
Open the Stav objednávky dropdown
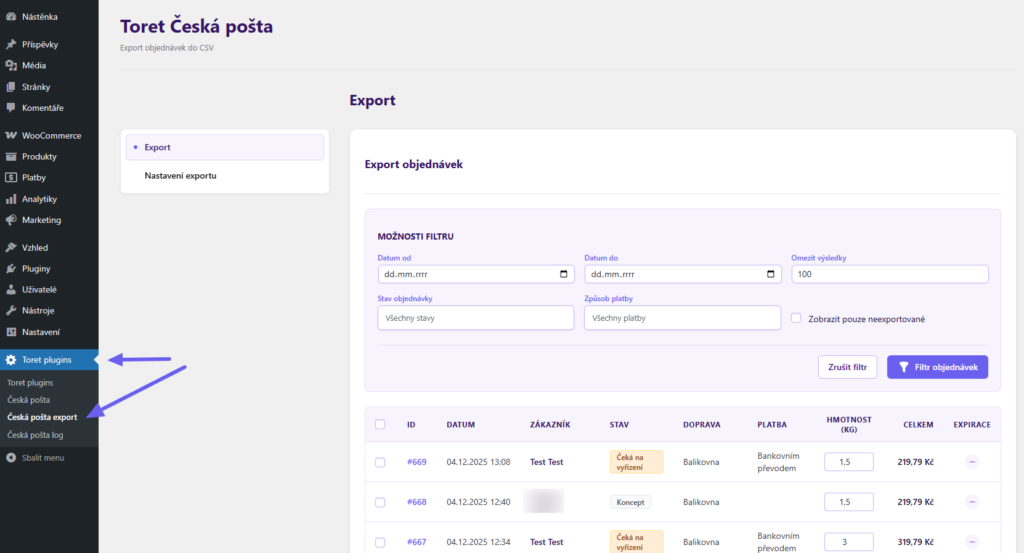click(475, 318)
